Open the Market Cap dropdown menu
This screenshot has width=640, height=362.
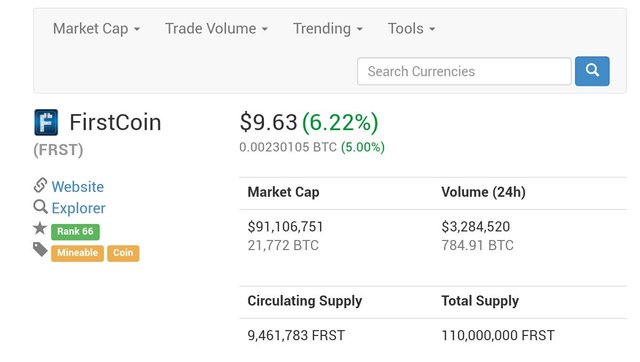click(96, 29)
